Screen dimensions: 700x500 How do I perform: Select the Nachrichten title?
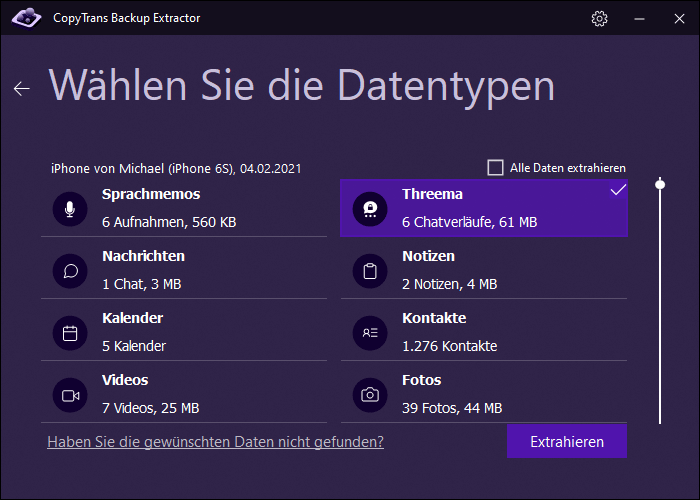coord(143,256)
